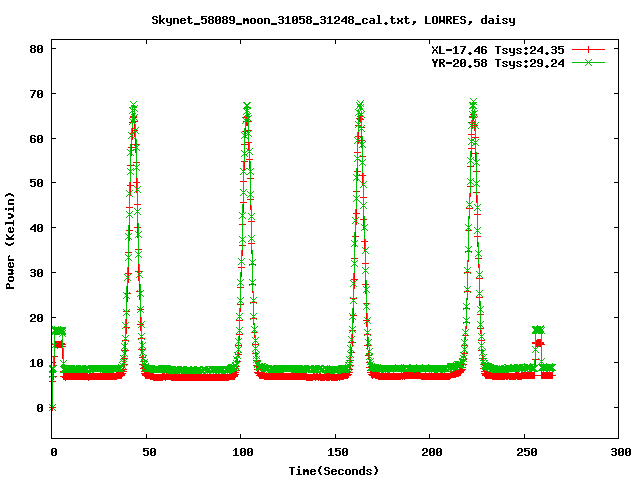Click x-axis tick label 50
Viewport: 640px width, 480px height.
(149, 452)
